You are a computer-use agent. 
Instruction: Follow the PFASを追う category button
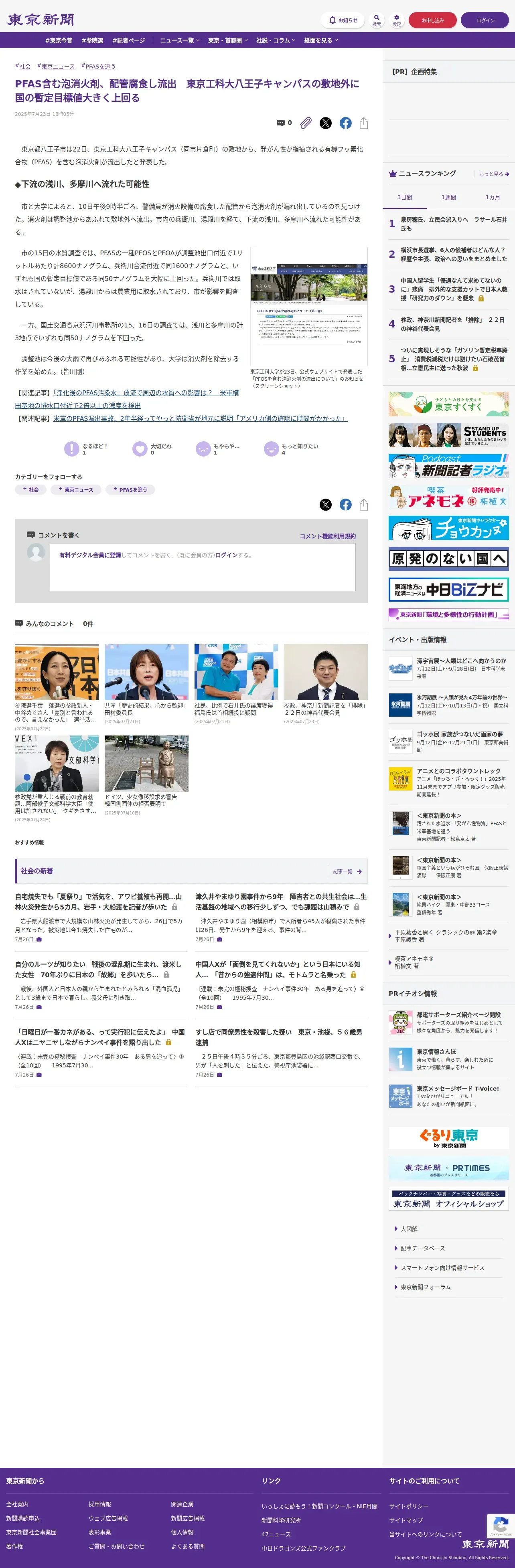130,489
